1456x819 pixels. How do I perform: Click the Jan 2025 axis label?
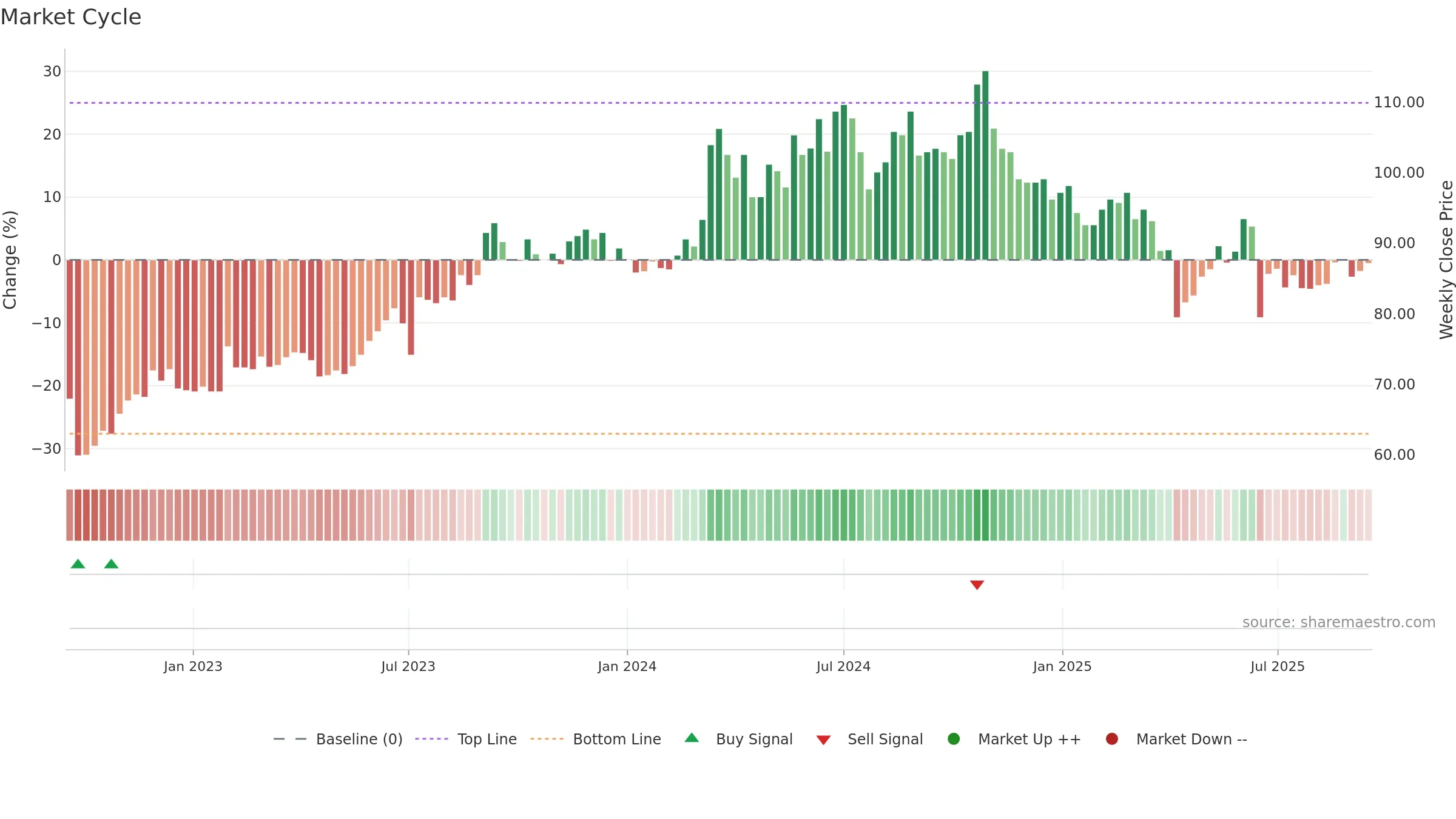pos(1062,667)
